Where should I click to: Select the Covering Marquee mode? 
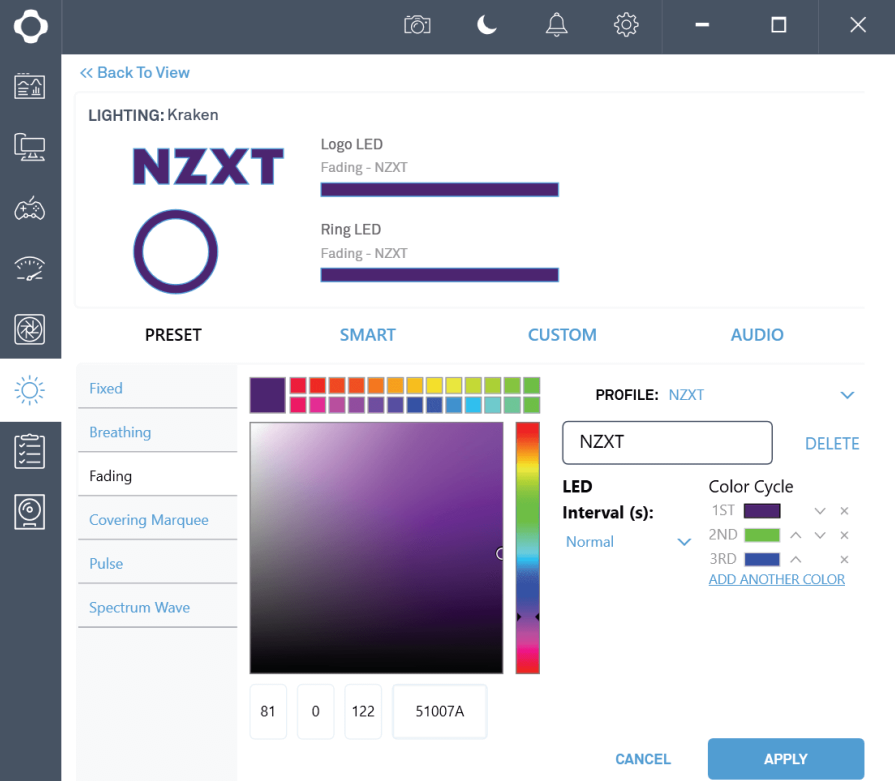pyautogui.click(x=158, y=520)
